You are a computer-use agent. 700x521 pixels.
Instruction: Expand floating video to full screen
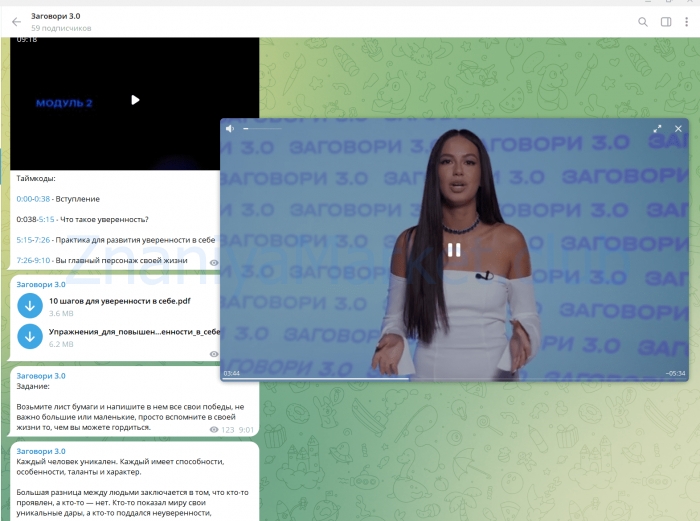(x=658, y=129)
